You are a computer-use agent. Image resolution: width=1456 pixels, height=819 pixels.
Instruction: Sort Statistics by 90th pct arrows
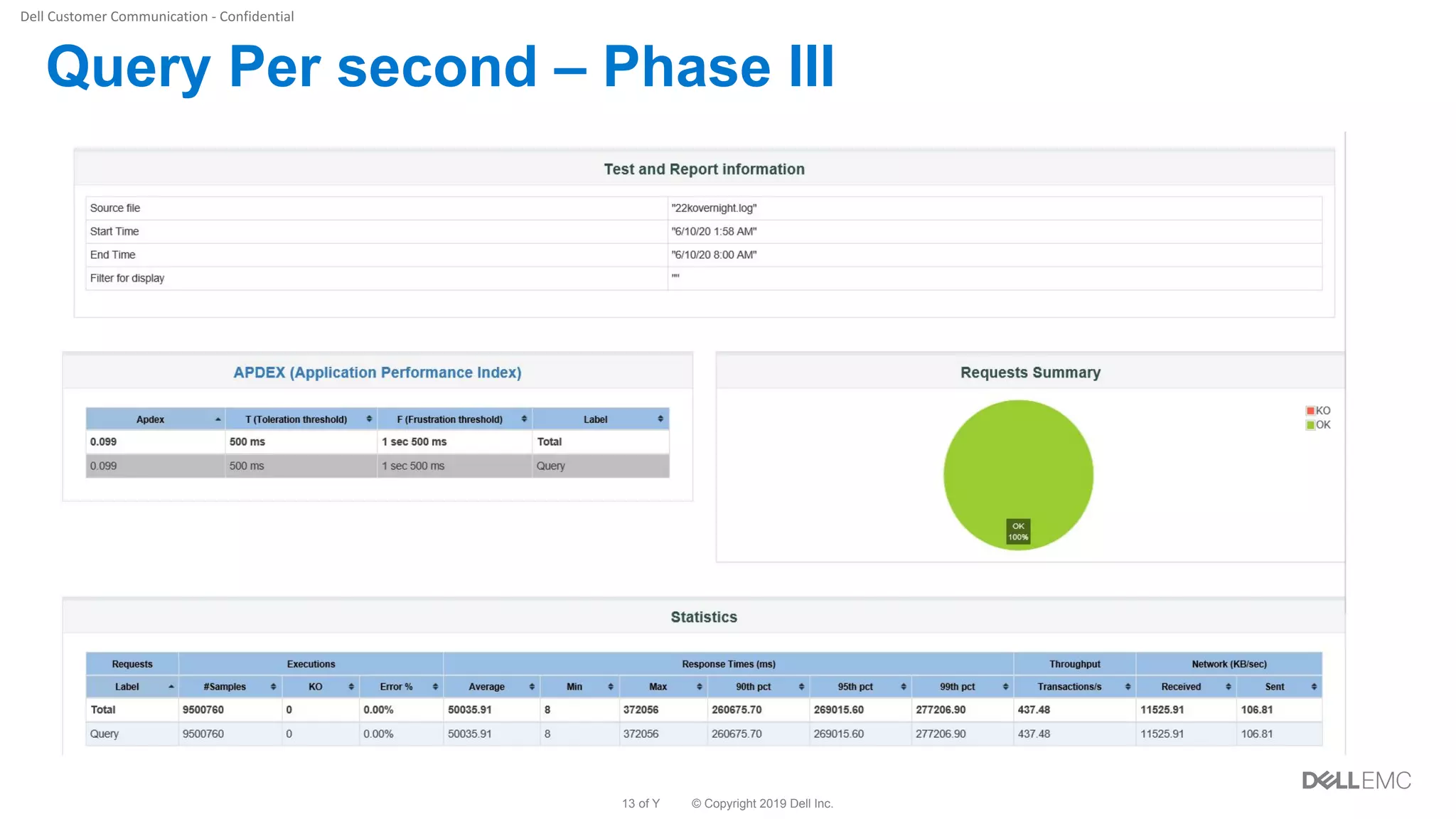[801, 687]
